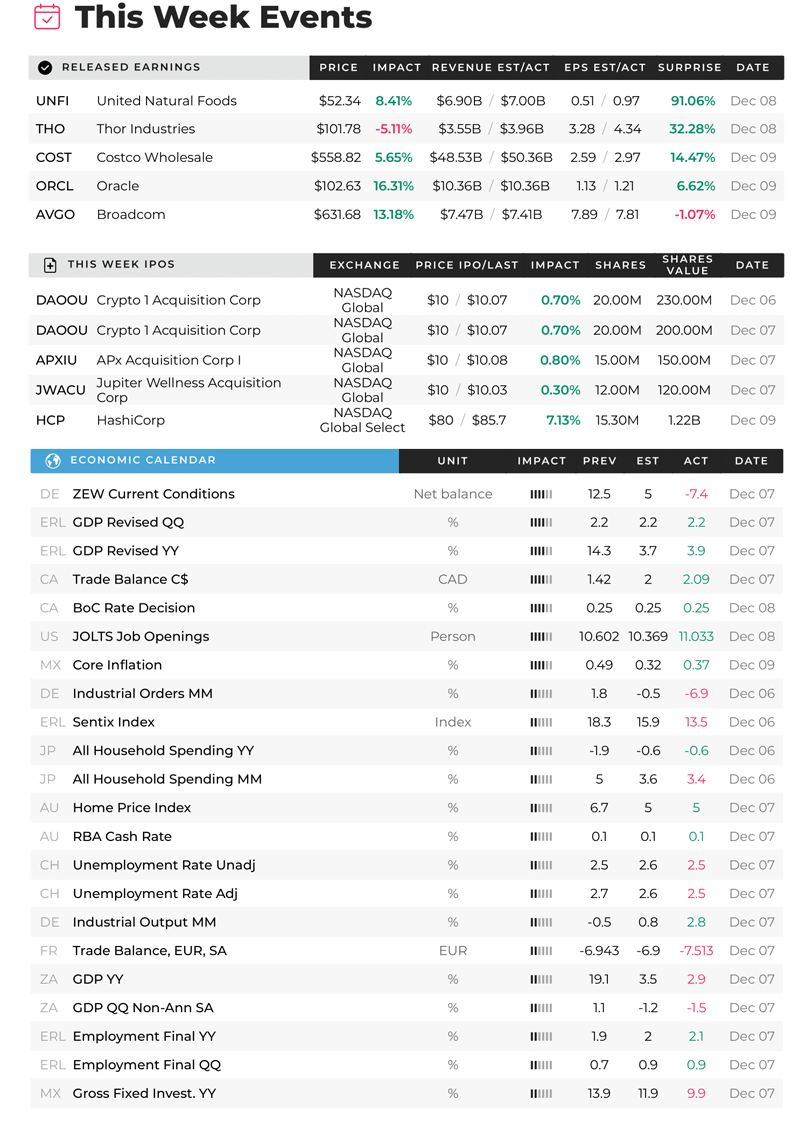
Task: Click impact bars icon for ZEW Current Conditions
Action: pyautogui.click(x=541, y=495)
